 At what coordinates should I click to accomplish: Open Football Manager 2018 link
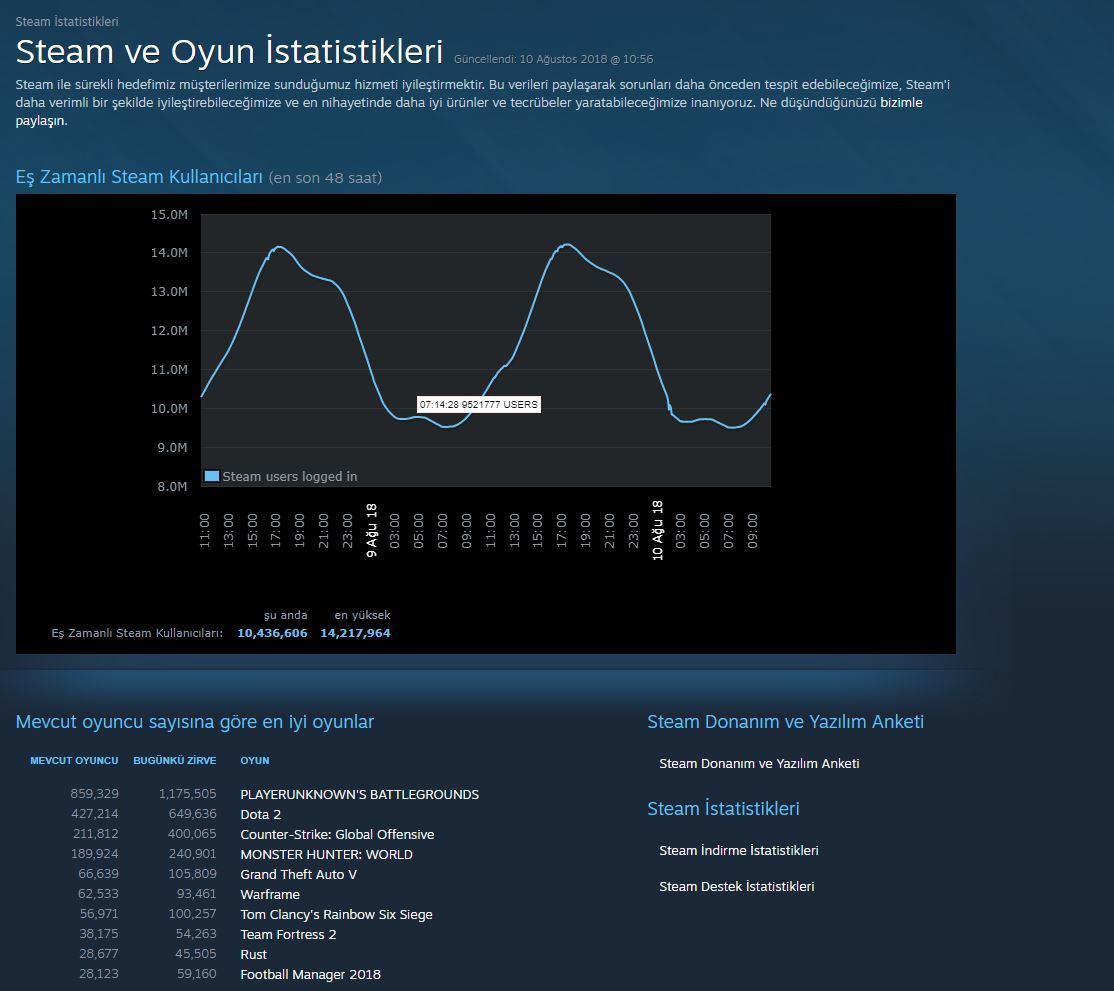310,975
